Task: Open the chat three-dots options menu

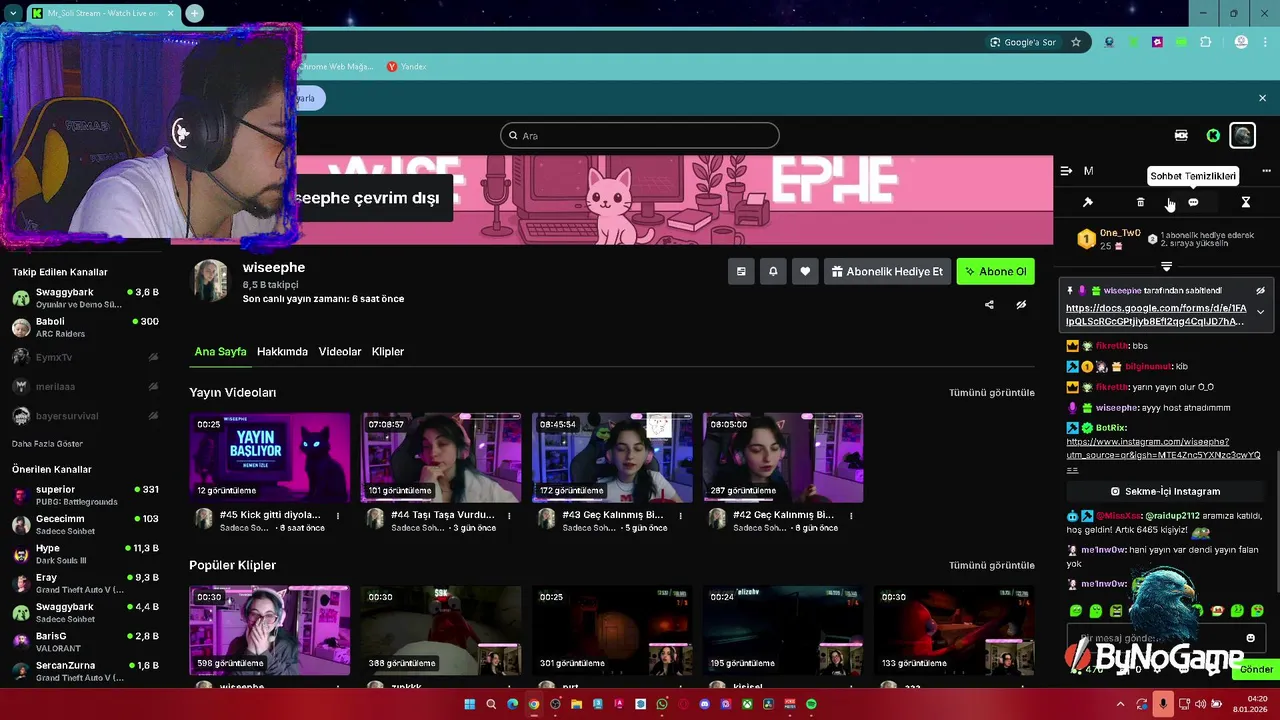Action: coord(1266,171)
